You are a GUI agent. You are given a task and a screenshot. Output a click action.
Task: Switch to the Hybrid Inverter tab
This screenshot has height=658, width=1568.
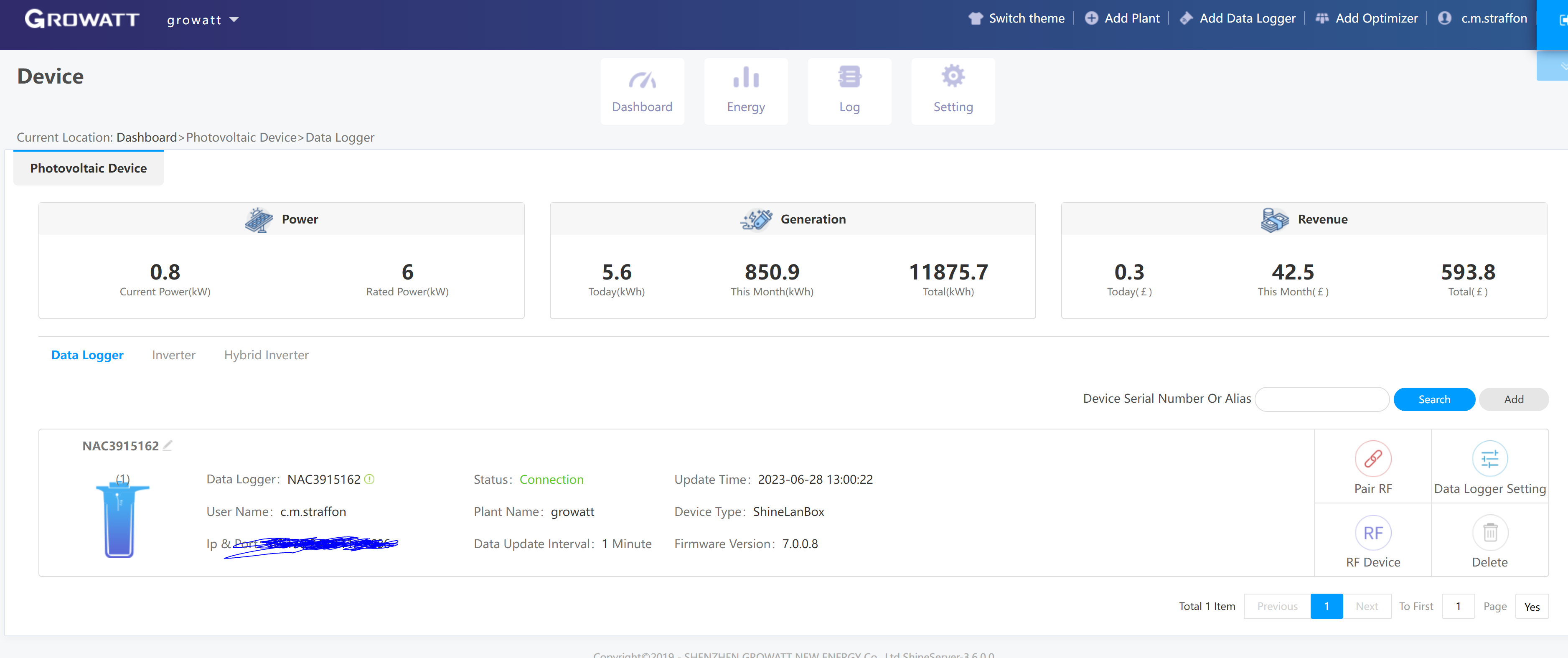266,355
